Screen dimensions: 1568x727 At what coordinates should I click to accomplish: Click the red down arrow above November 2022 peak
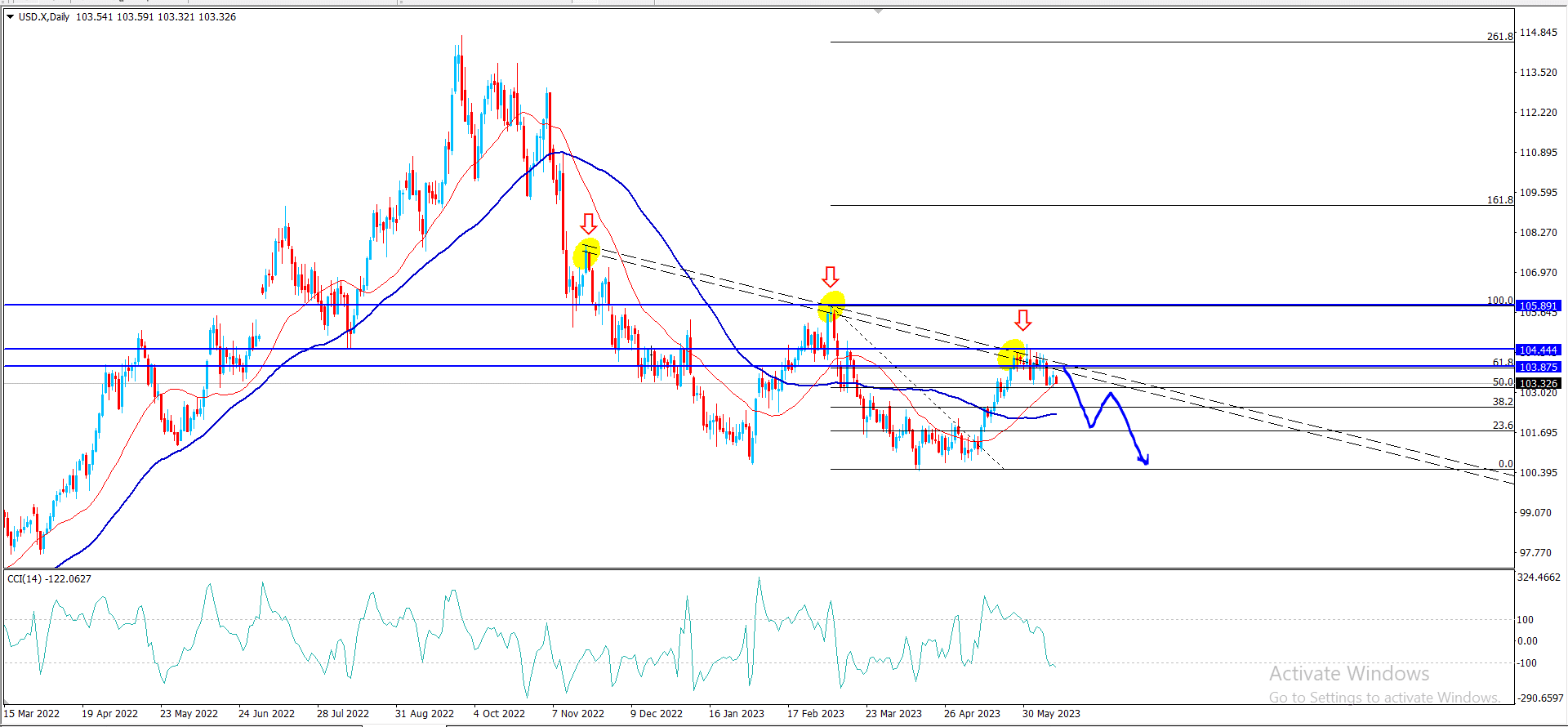click(x=588, y=223)
